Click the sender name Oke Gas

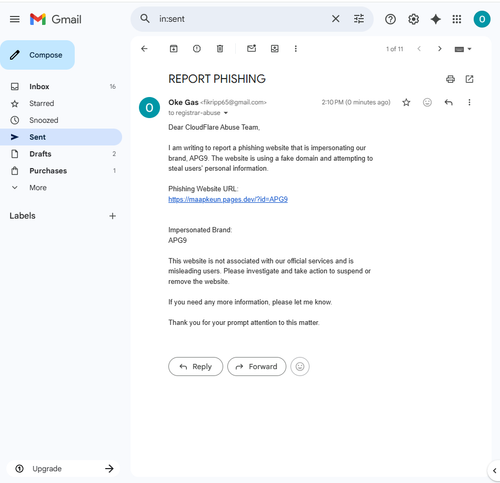click(183, 102)
